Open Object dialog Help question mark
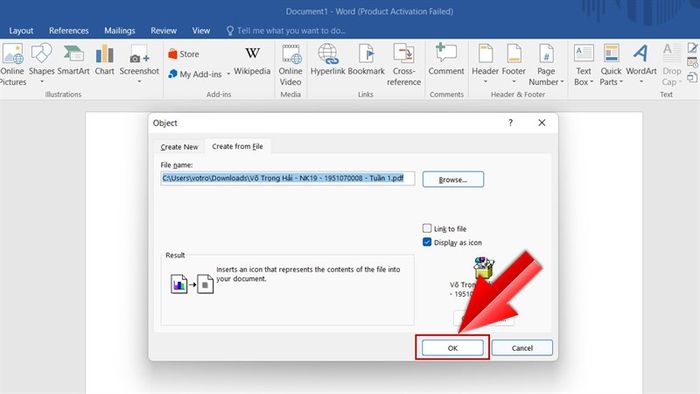This screenshot has height=394, width=700. point(510,123)
